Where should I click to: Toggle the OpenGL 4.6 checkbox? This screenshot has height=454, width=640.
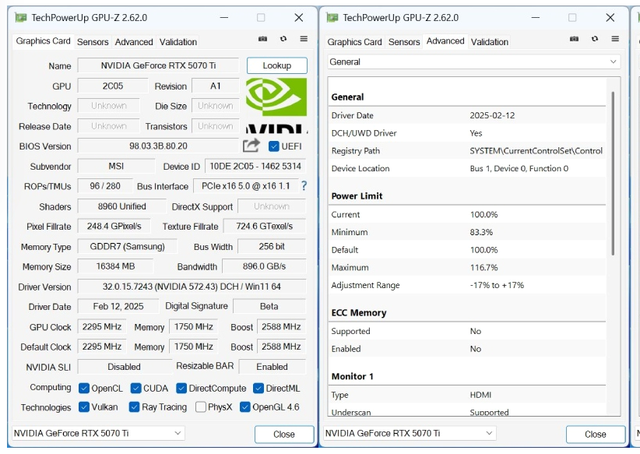tap(245, 407)
